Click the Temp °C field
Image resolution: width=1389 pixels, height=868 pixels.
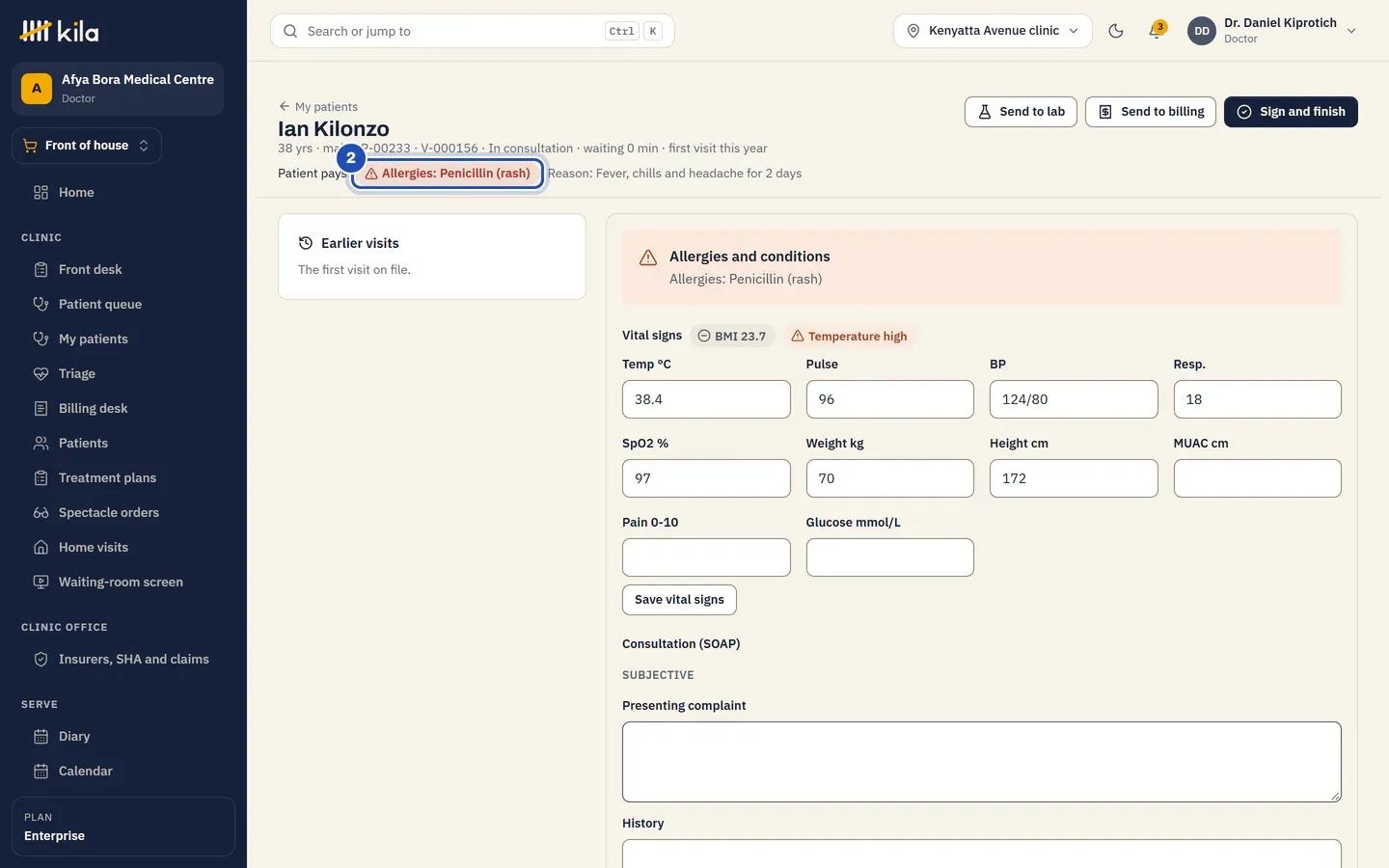(706, 399)
